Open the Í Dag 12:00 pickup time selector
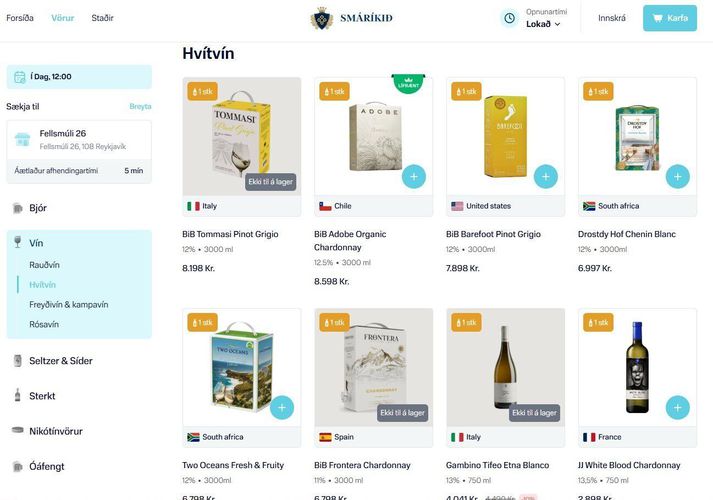Screen dimensions: 713x500 (79, 77)
